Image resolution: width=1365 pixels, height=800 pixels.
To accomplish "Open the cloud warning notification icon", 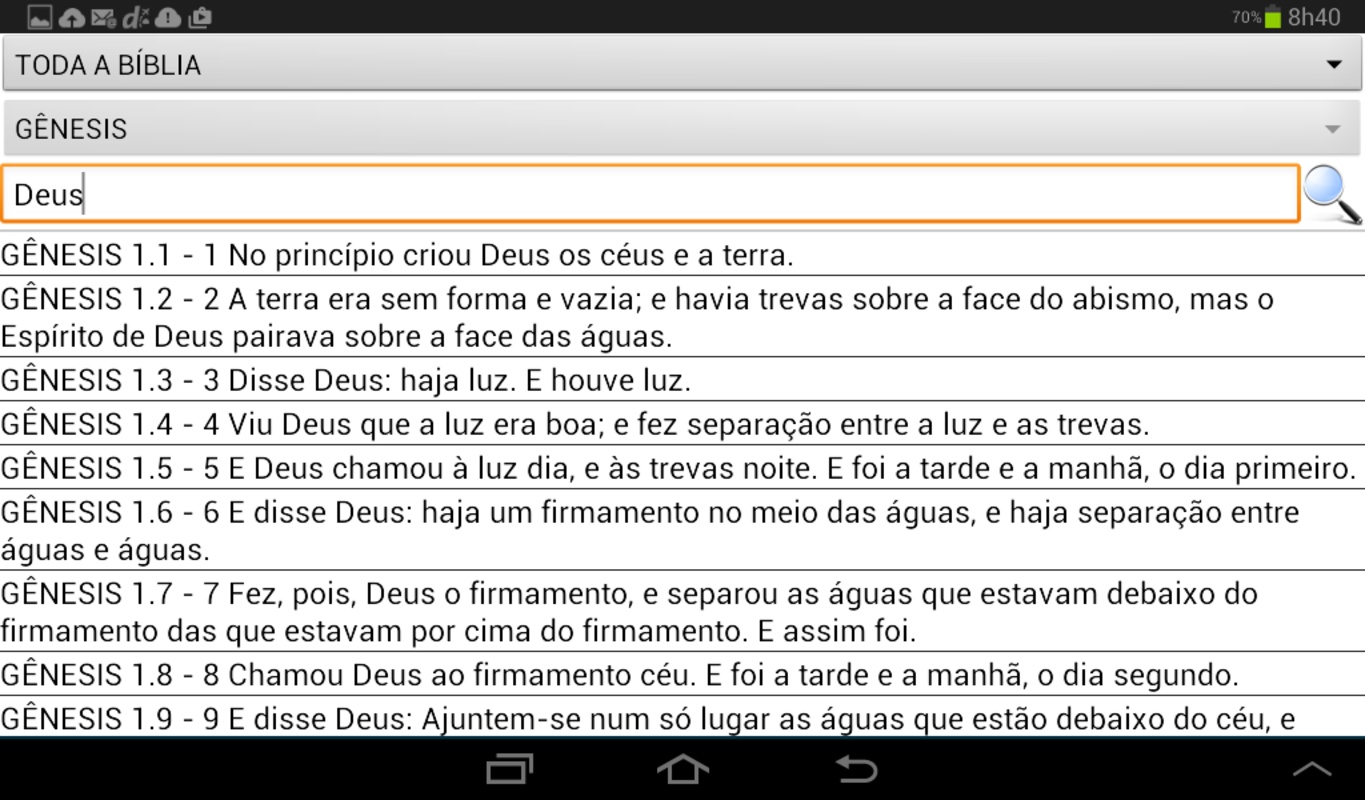I will [x=168, y=17].
